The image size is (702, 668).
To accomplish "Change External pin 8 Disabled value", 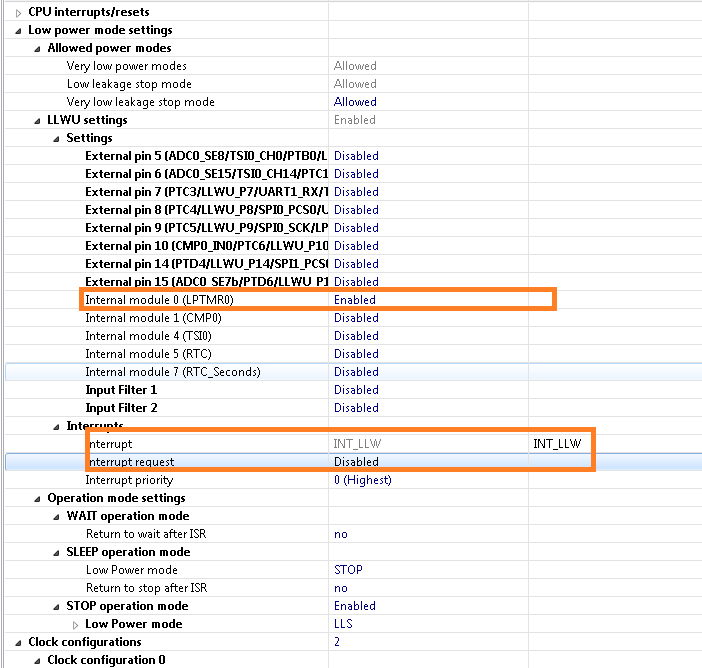I will tap(356, 210).
